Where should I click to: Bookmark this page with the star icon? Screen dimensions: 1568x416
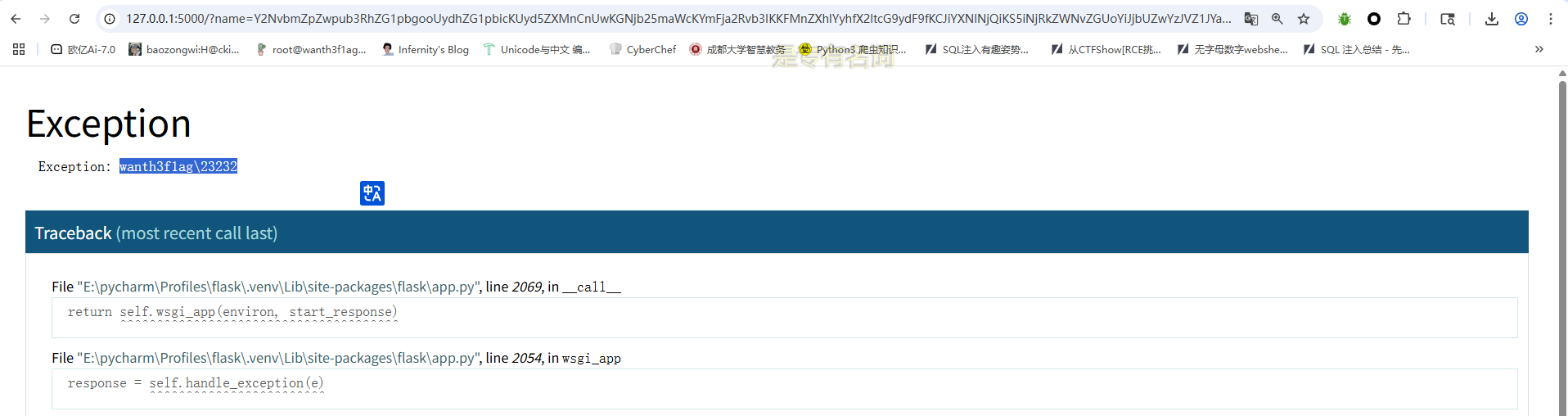tap(1304, 19)
